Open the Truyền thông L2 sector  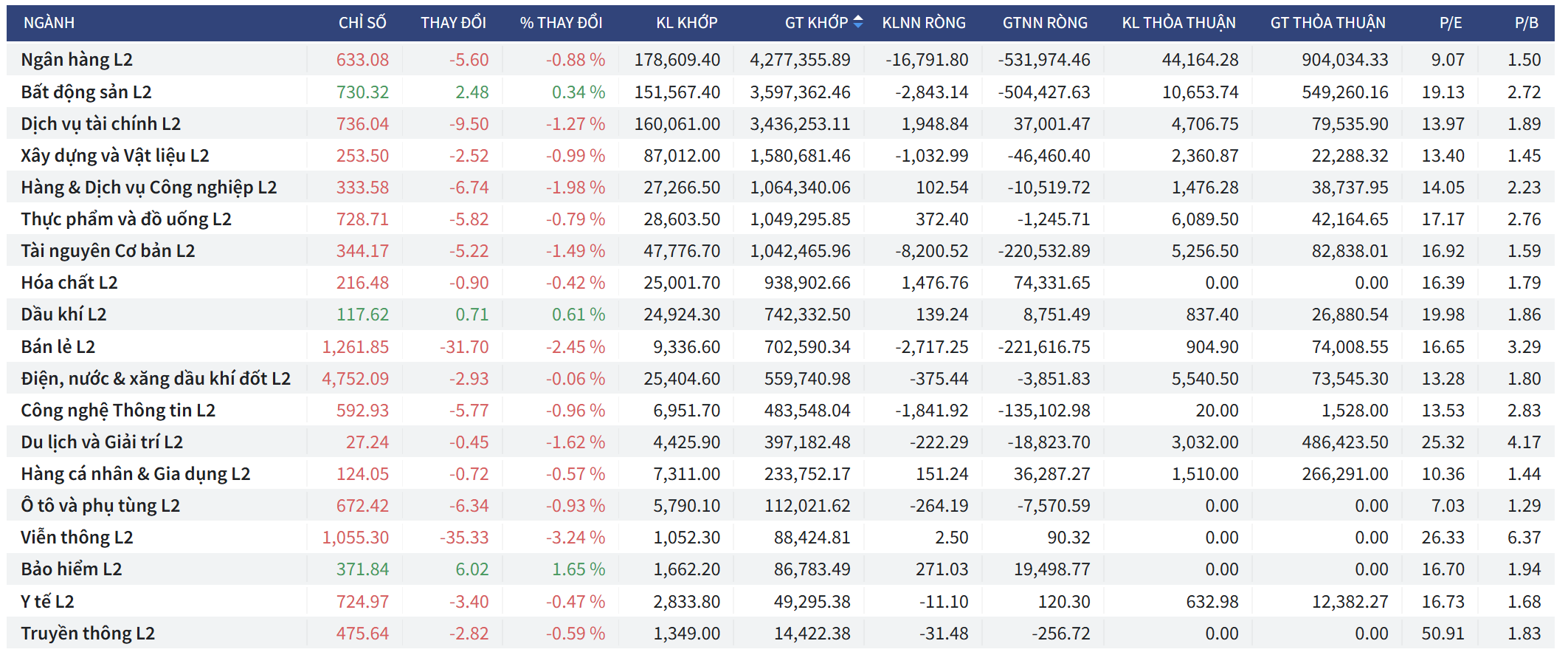[88, 634]
